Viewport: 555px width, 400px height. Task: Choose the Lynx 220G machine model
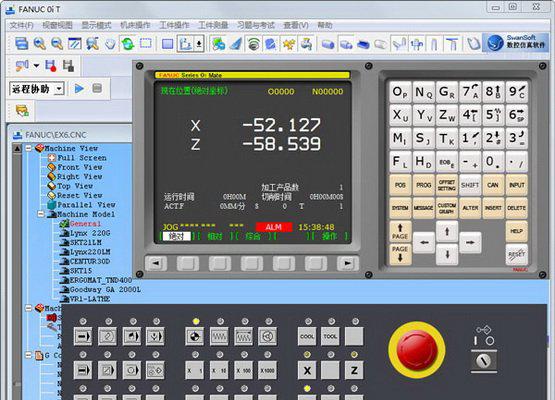pos(90,233)
